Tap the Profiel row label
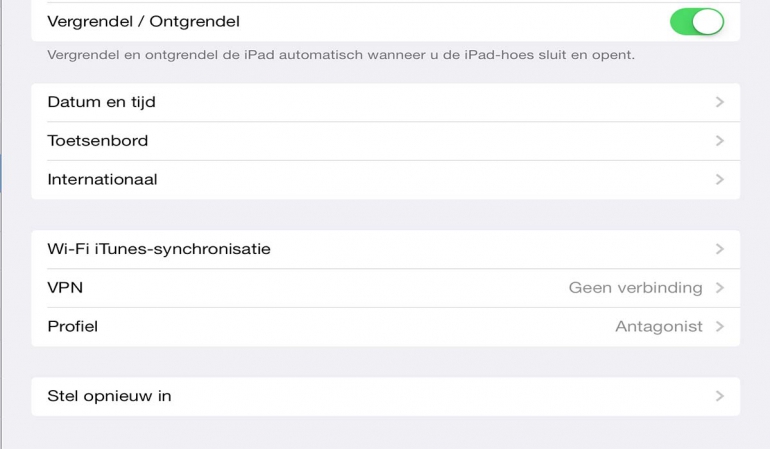The image size is (770, 449). click(72, 326)
